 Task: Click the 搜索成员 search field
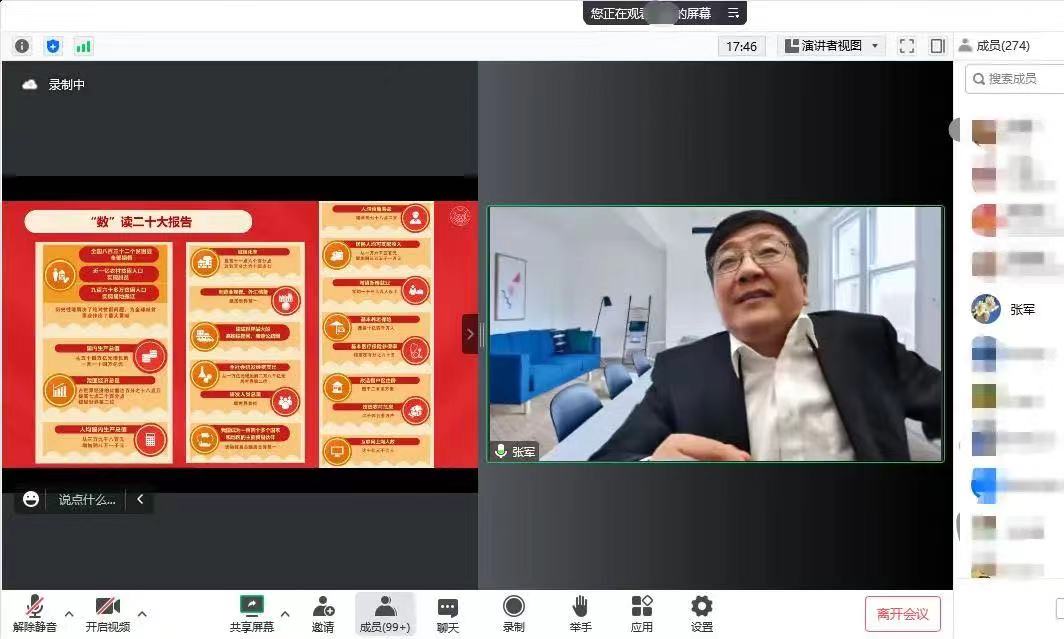click(x=1020, y=78)
